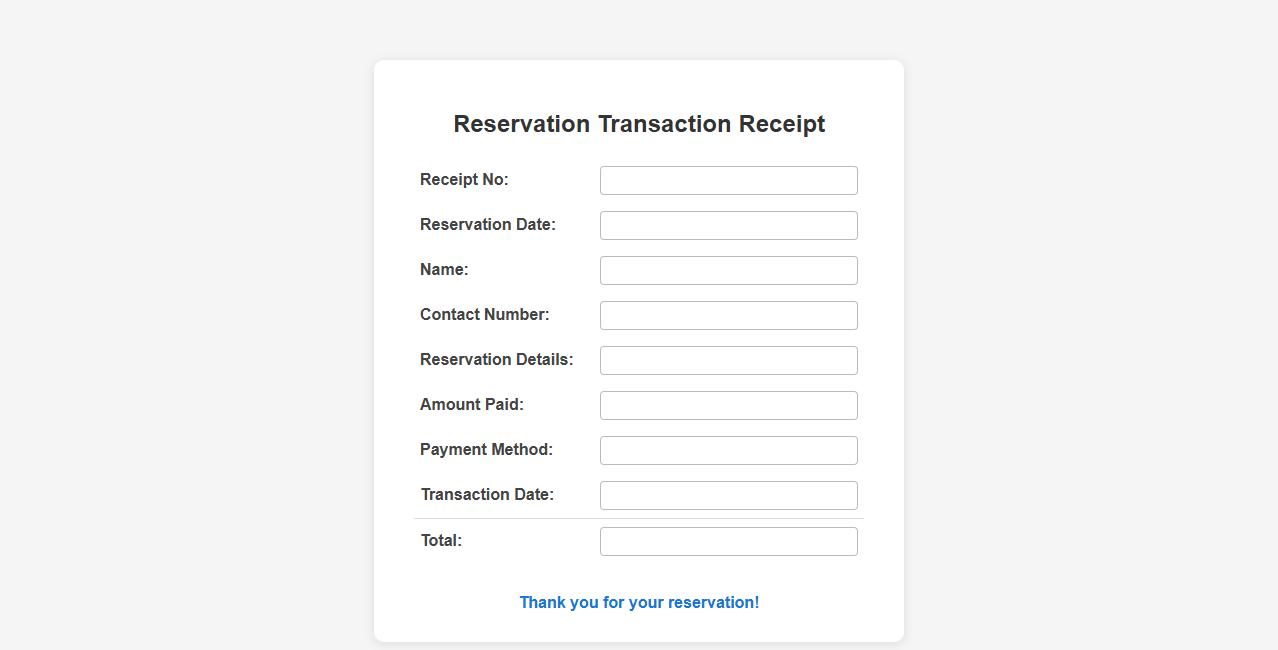
Task: Click the Receipt No input field
Action: tap(728, 181)
